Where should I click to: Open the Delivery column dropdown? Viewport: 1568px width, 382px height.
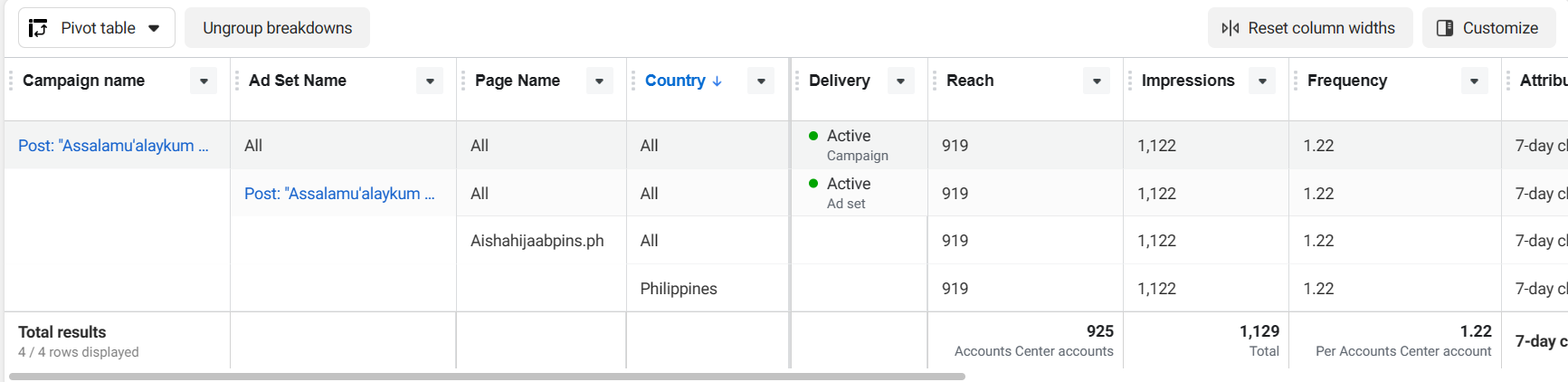pos(900,81)
